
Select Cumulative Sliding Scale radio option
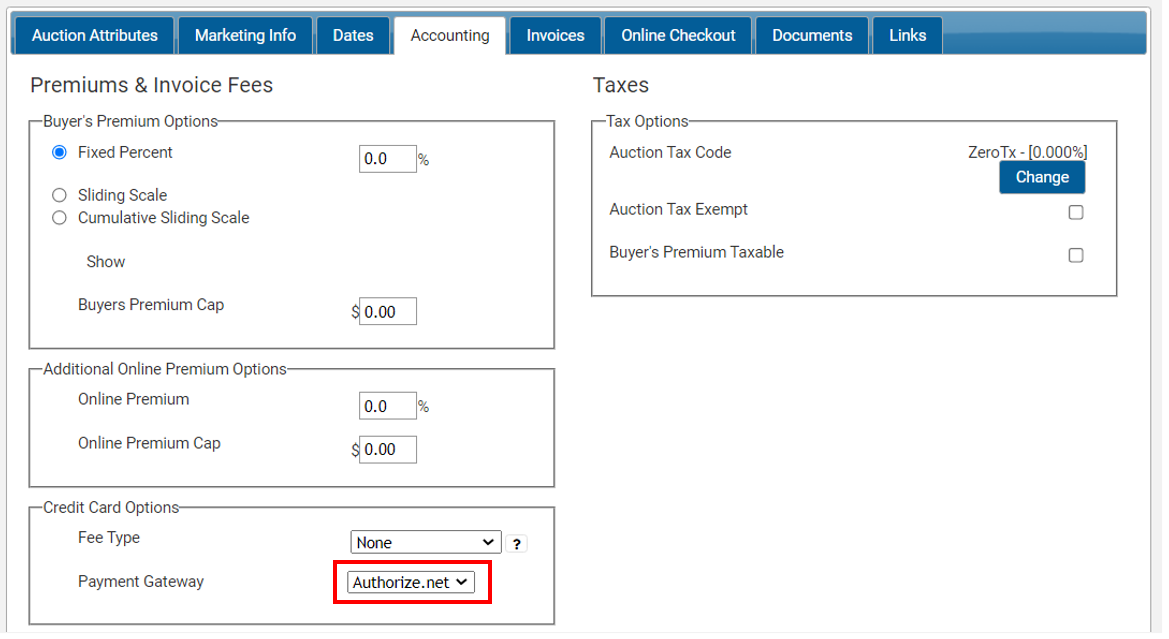coord(59,218)
